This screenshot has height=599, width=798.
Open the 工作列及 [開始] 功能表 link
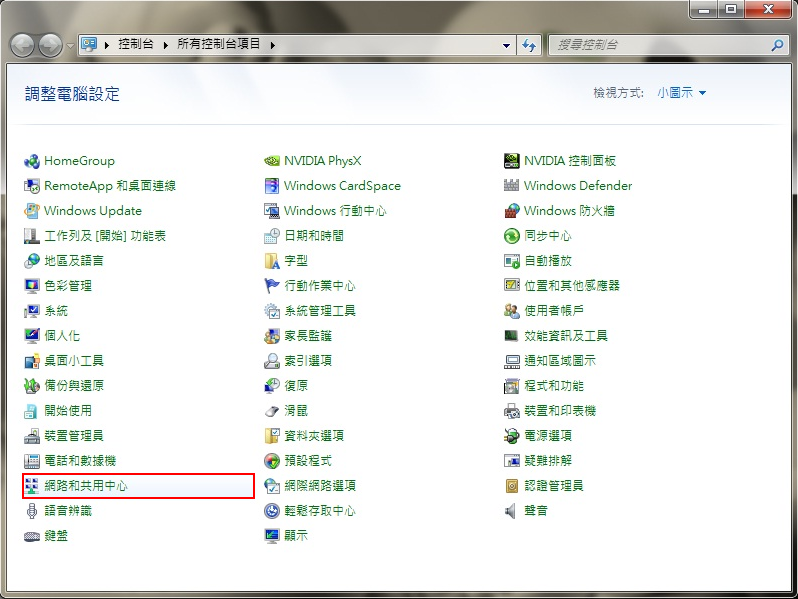[105, 236]
